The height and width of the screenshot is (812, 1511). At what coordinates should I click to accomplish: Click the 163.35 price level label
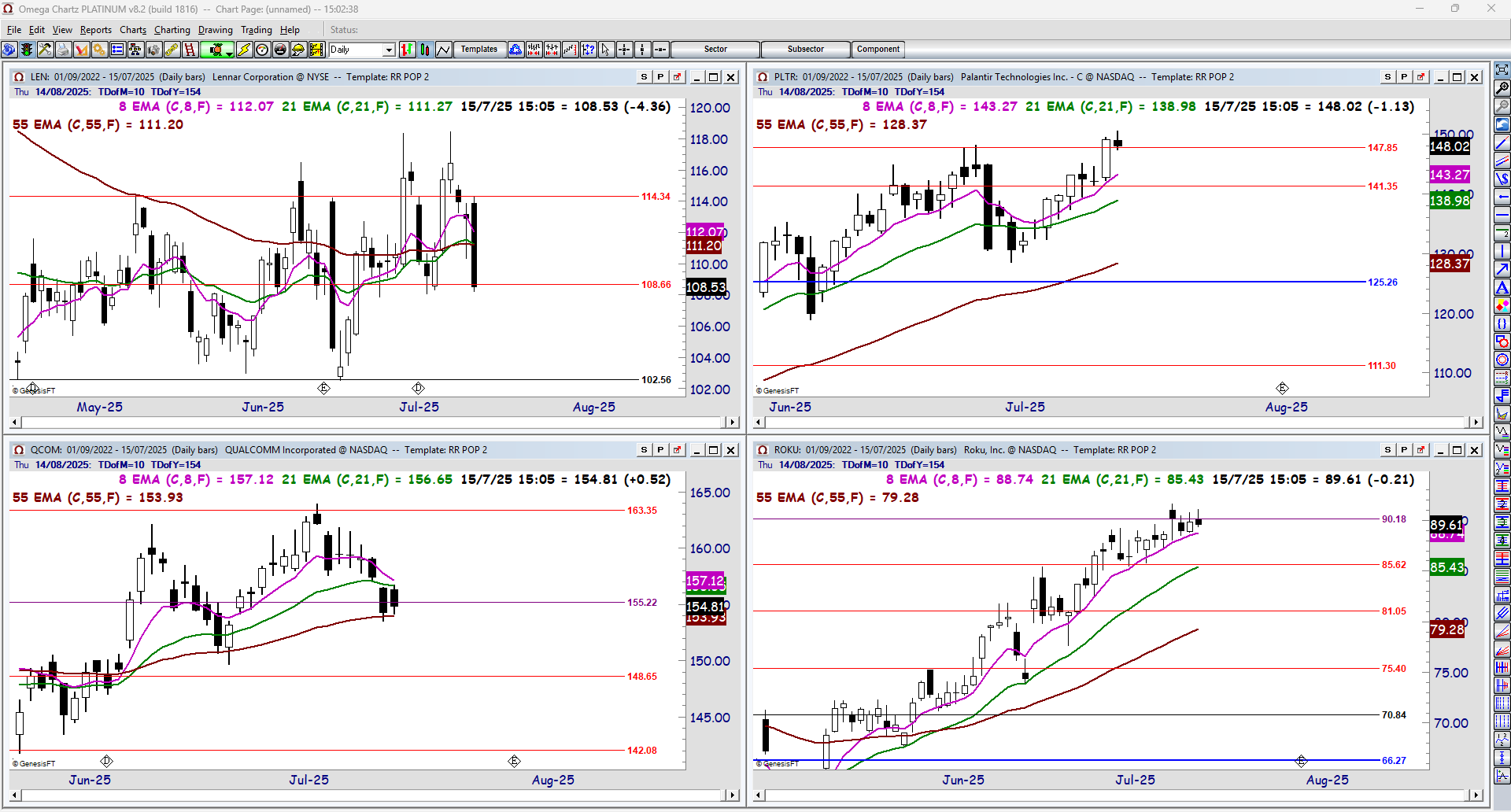641,511
